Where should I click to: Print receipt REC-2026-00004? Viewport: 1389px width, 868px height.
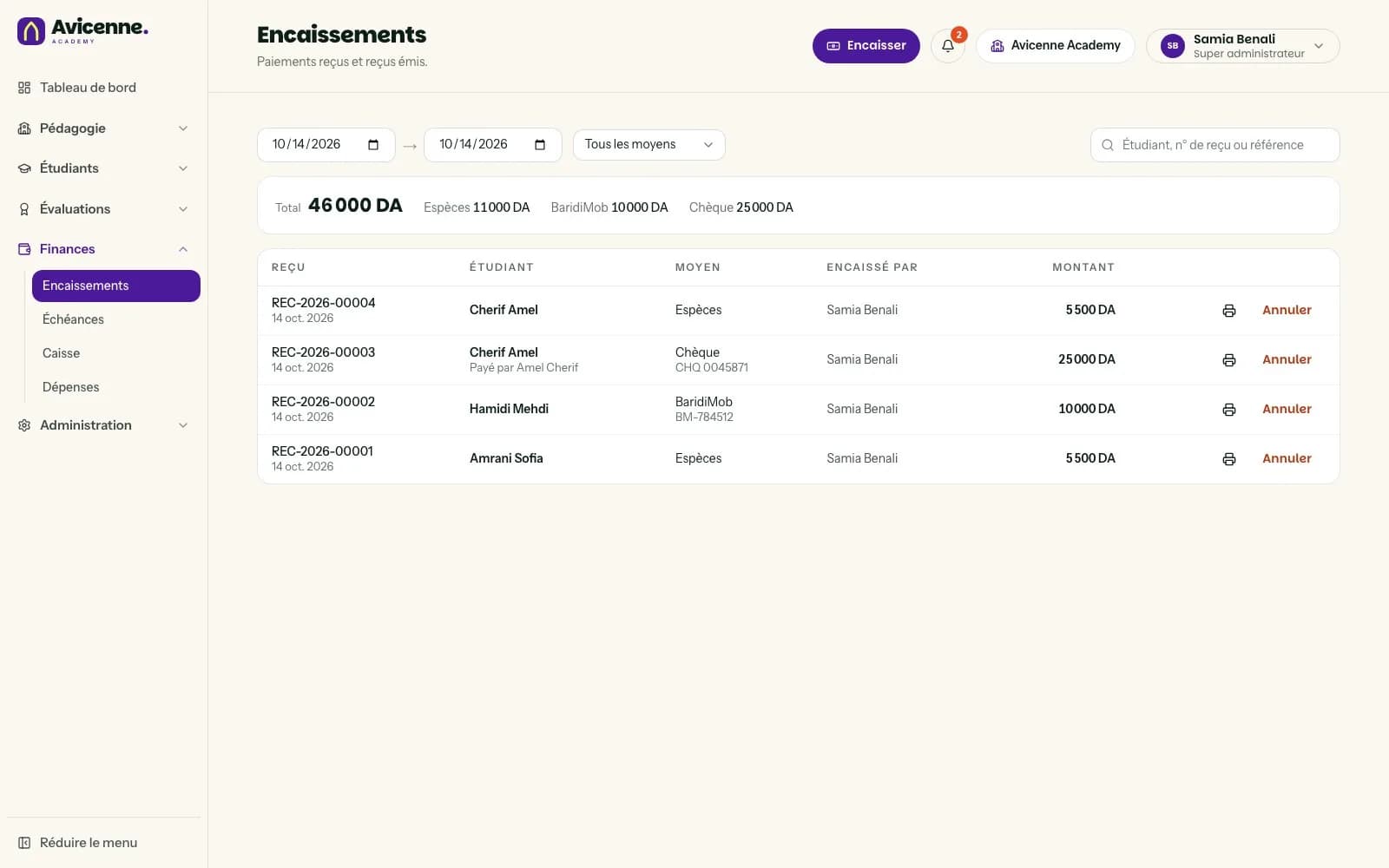(1229, 311)
